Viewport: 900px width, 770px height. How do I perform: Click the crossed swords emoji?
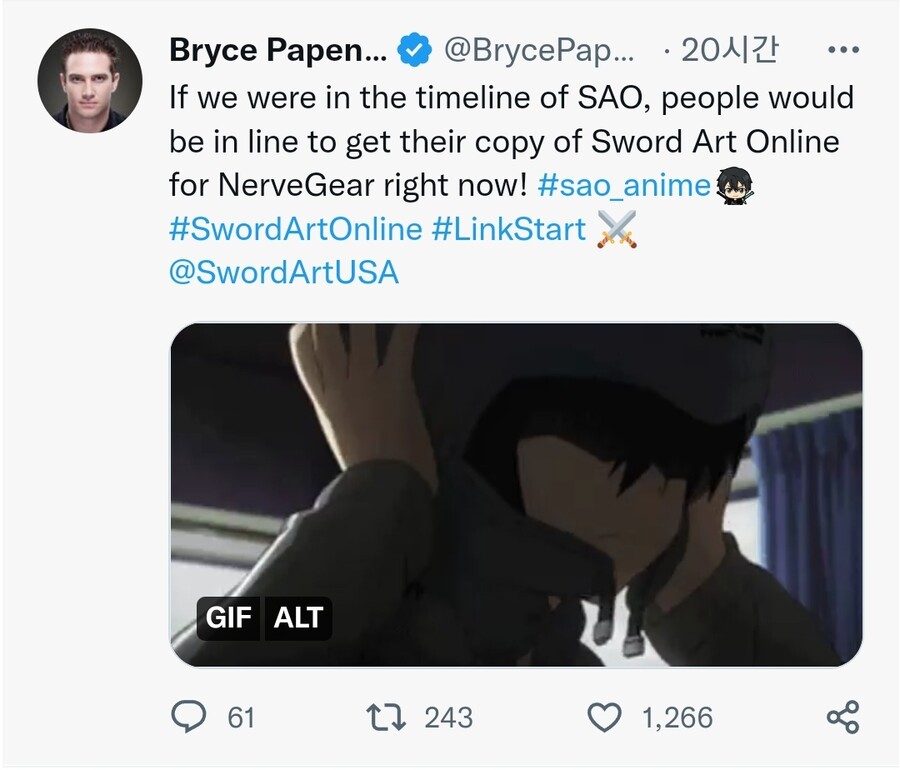click(617, 229)
